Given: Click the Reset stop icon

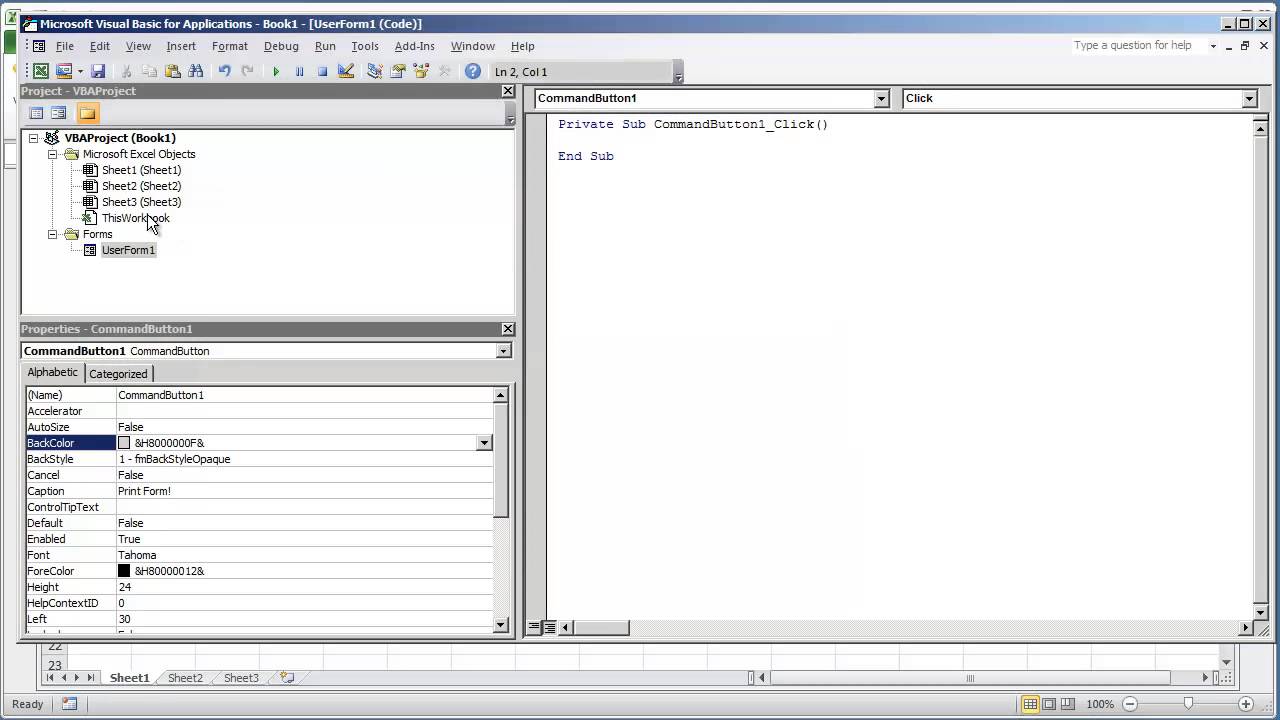Looking at the screenshot, I should (322, 71).
